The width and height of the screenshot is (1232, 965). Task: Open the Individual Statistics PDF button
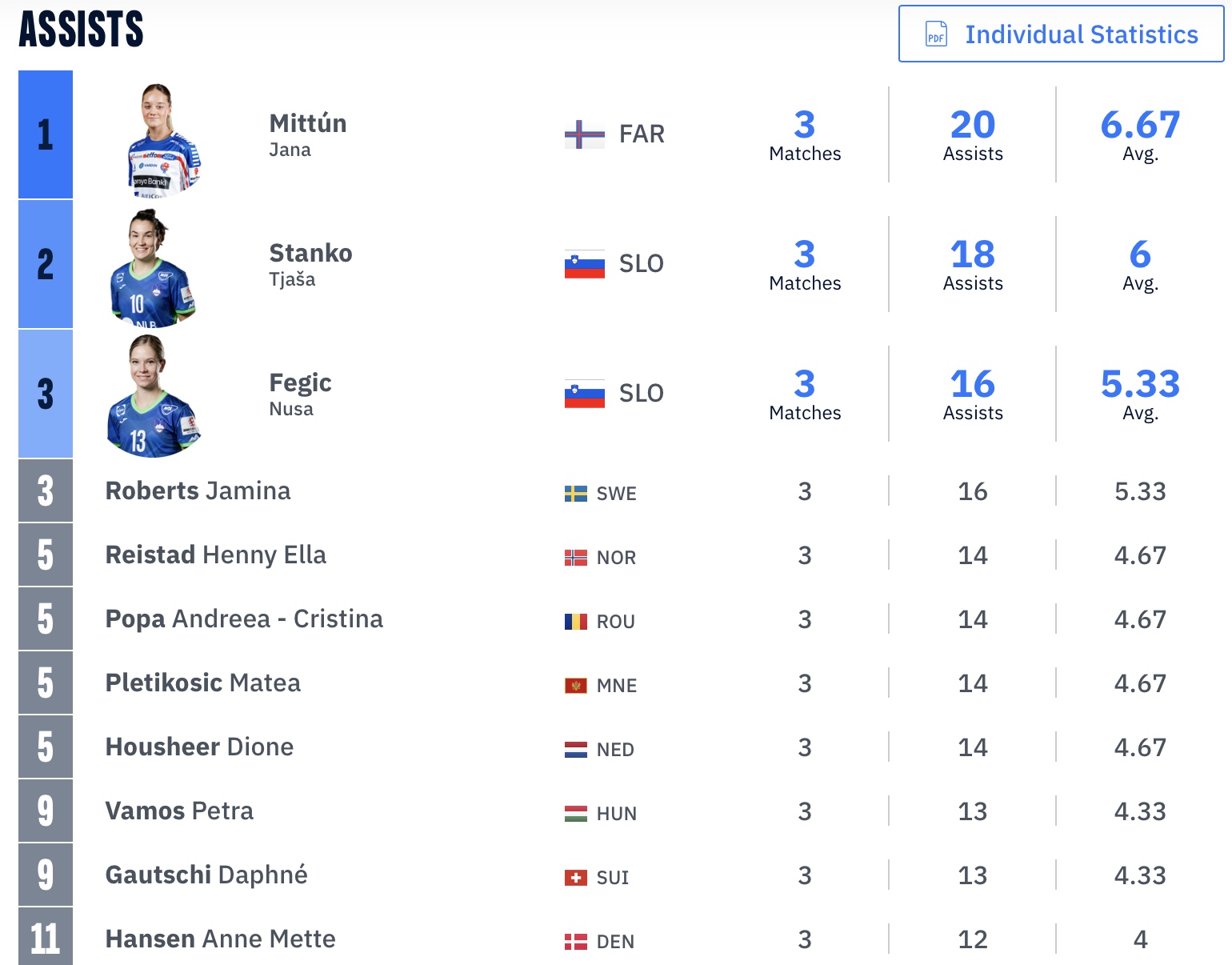[x=1061, y=34]
